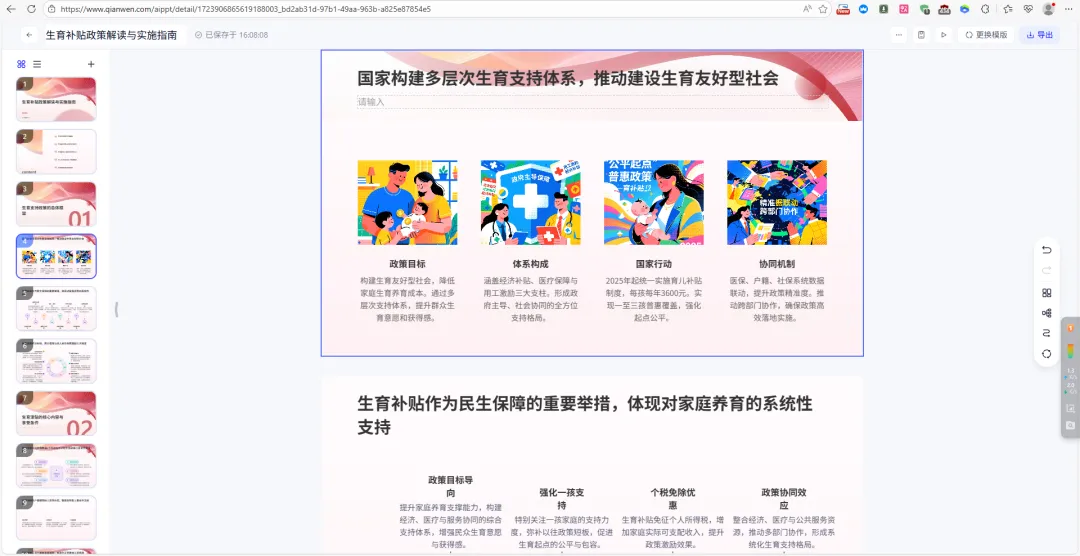Open the more options ellipsis in editor header
The height and width of the screenshot is (556, 1080).
pos(898,35)
